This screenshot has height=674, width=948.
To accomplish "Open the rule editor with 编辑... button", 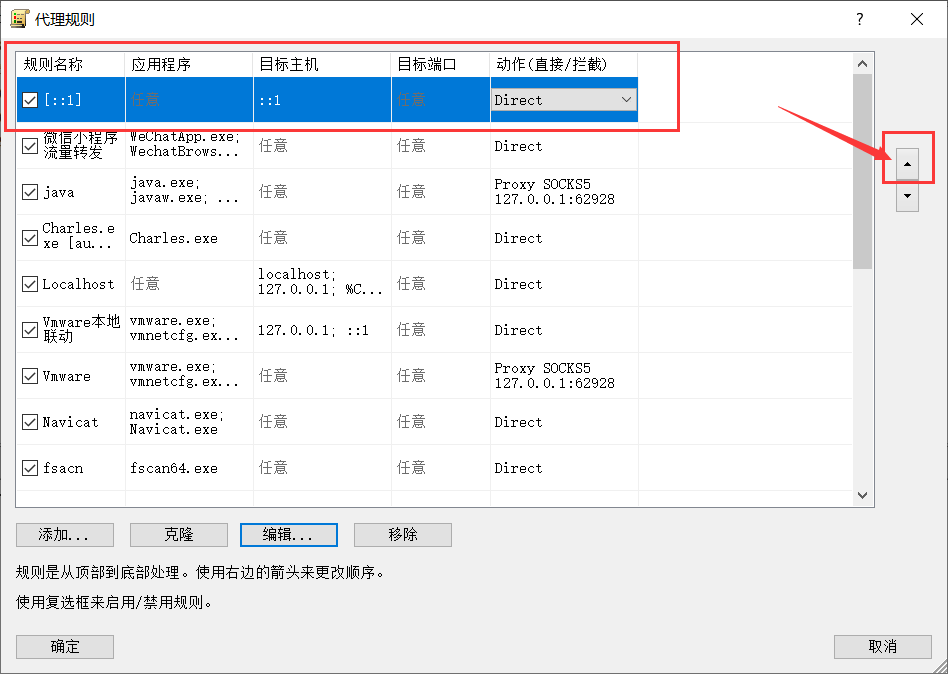I will [x=288, y=535].
